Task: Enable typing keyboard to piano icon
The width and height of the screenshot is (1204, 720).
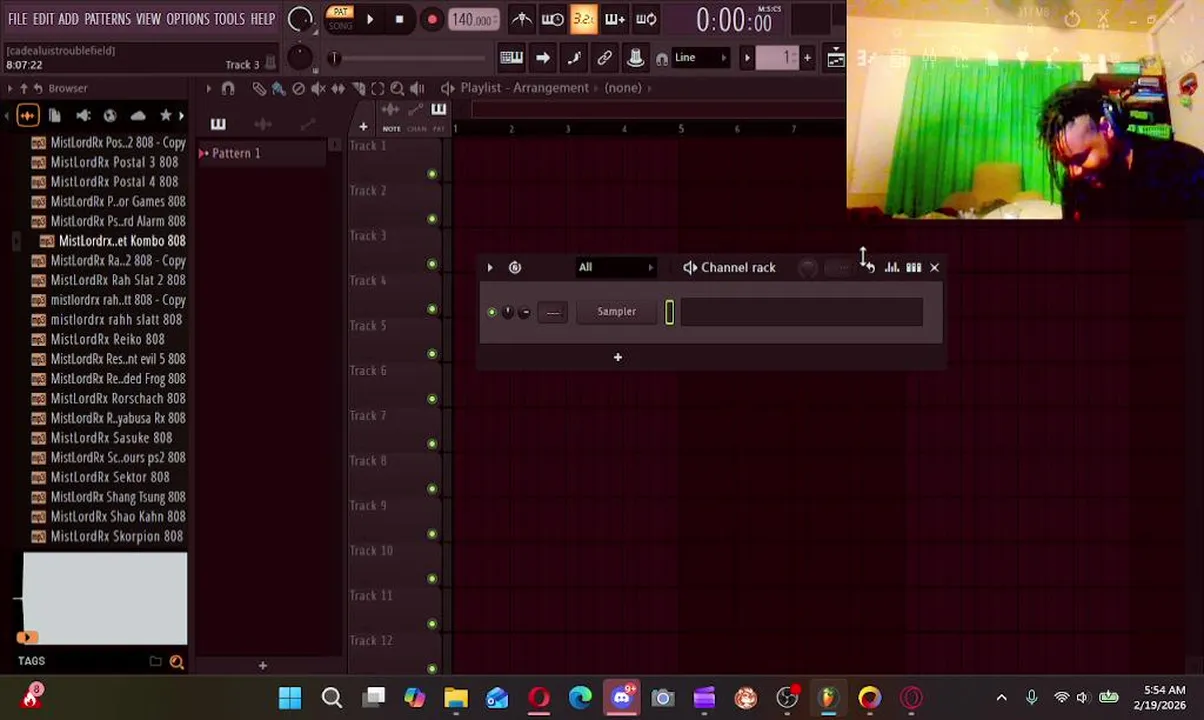Action: [x=511, y=58]
